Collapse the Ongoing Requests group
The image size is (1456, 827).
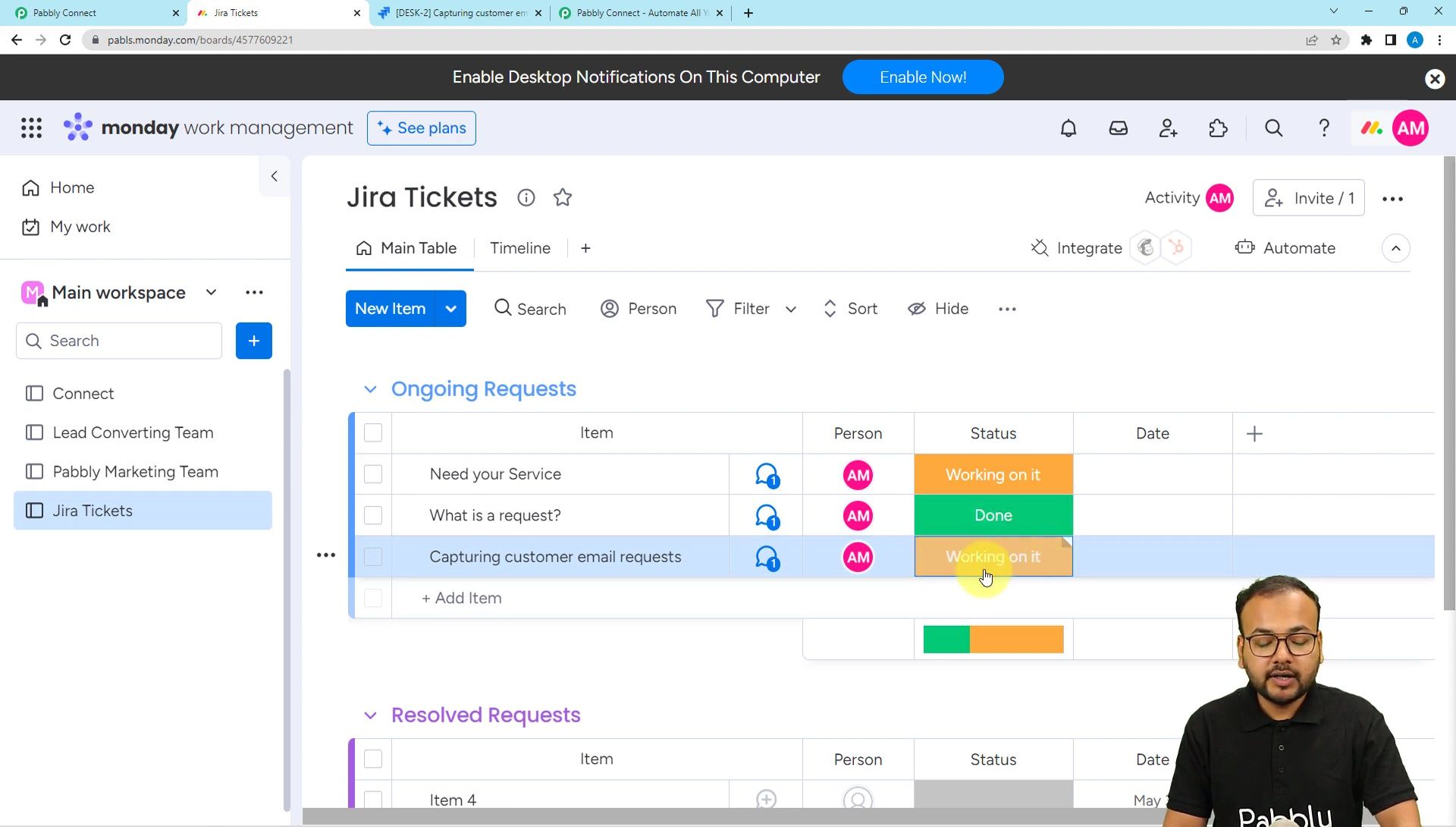click(x=370, y=389)
